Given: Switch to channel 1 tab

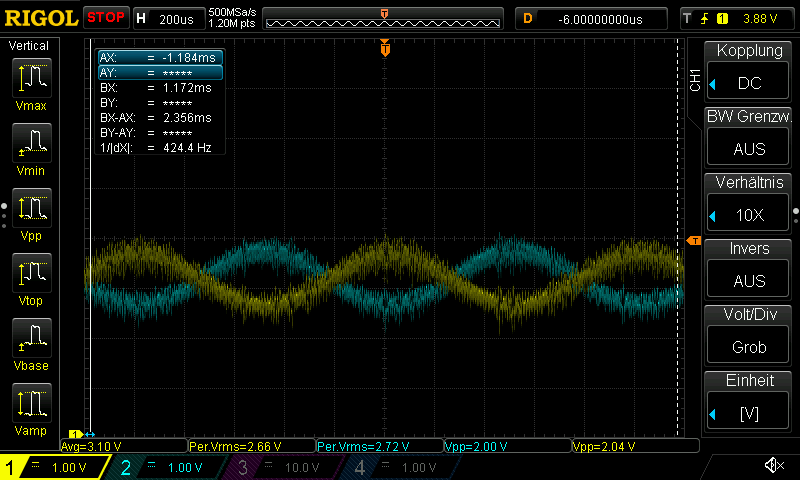Looking at the screenshot, I should (55, 467).
